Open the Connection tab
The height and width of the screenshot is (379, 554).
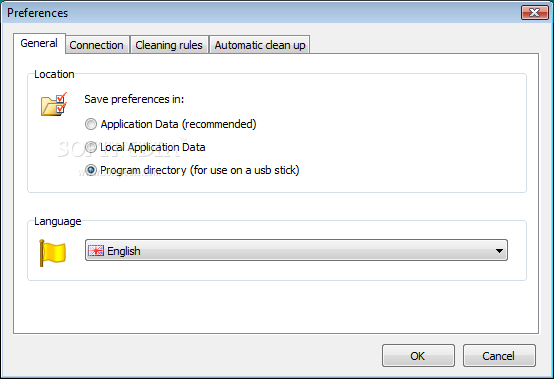pyautogui.click(x=96, y=45)
